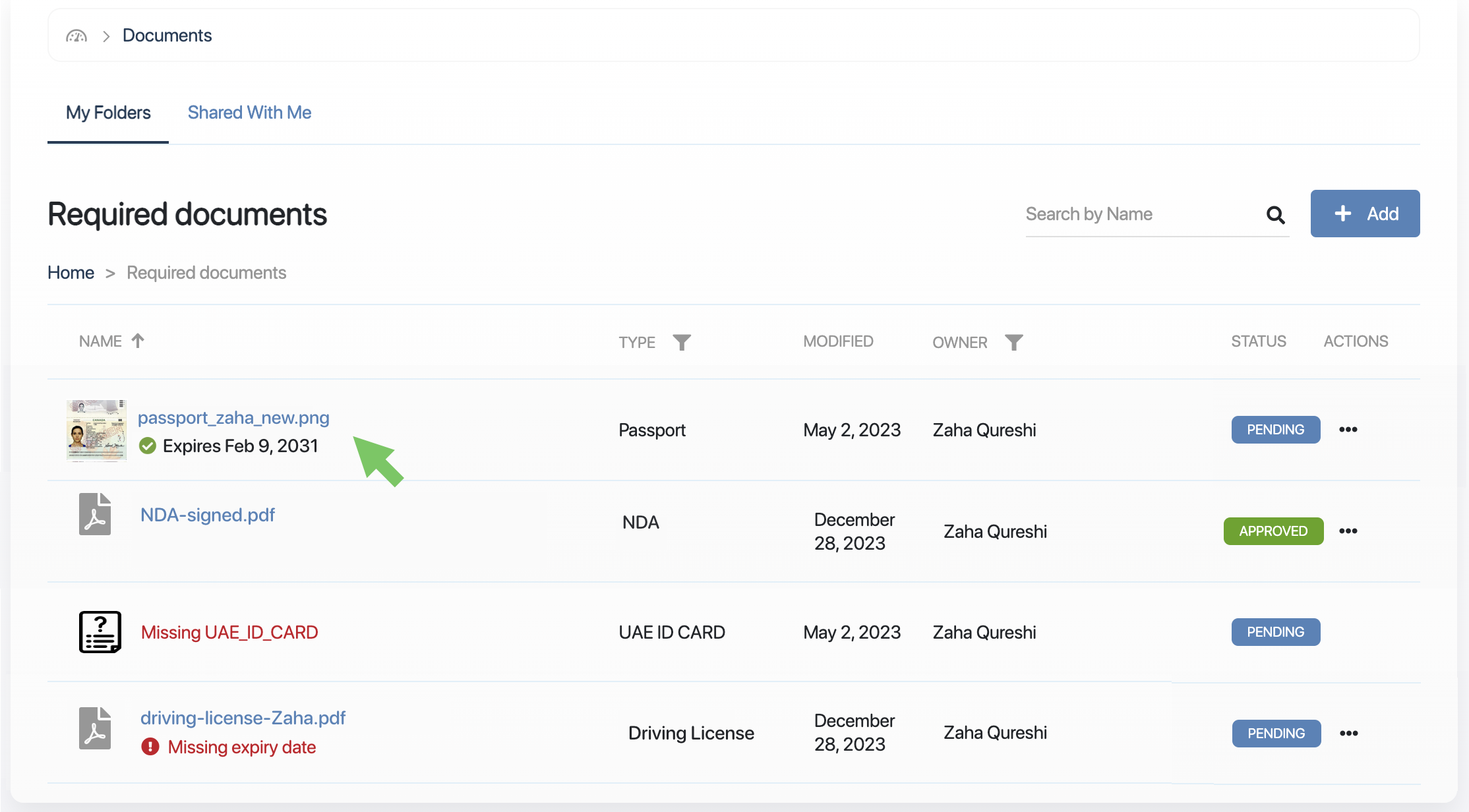This screenshot has width=1469, height=812.
Task: Sort by Name column arrow
Action: point(138,341)
